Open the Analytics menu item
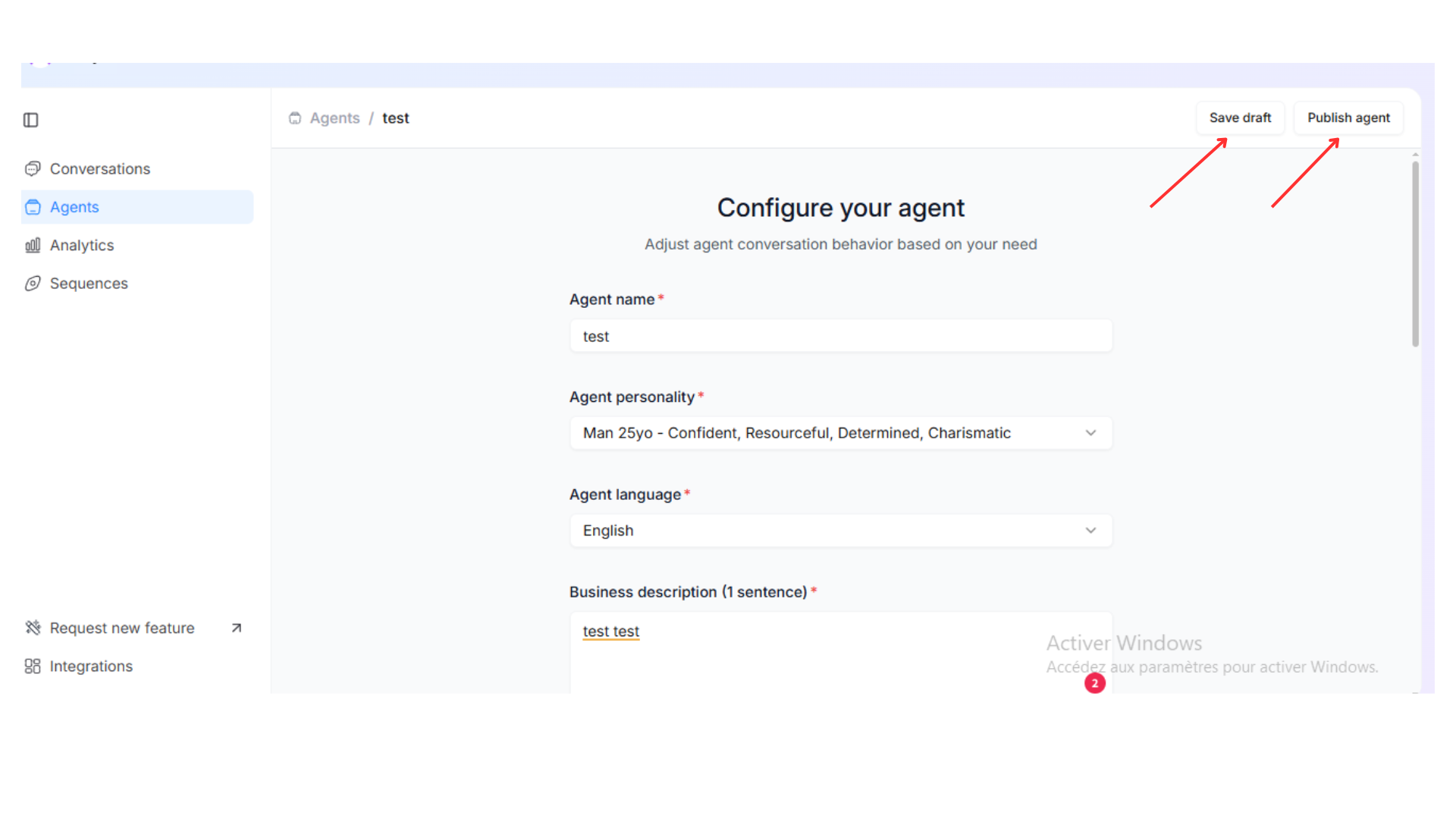The height and width of the screenshot is (819, 1456). click(82, 245)
